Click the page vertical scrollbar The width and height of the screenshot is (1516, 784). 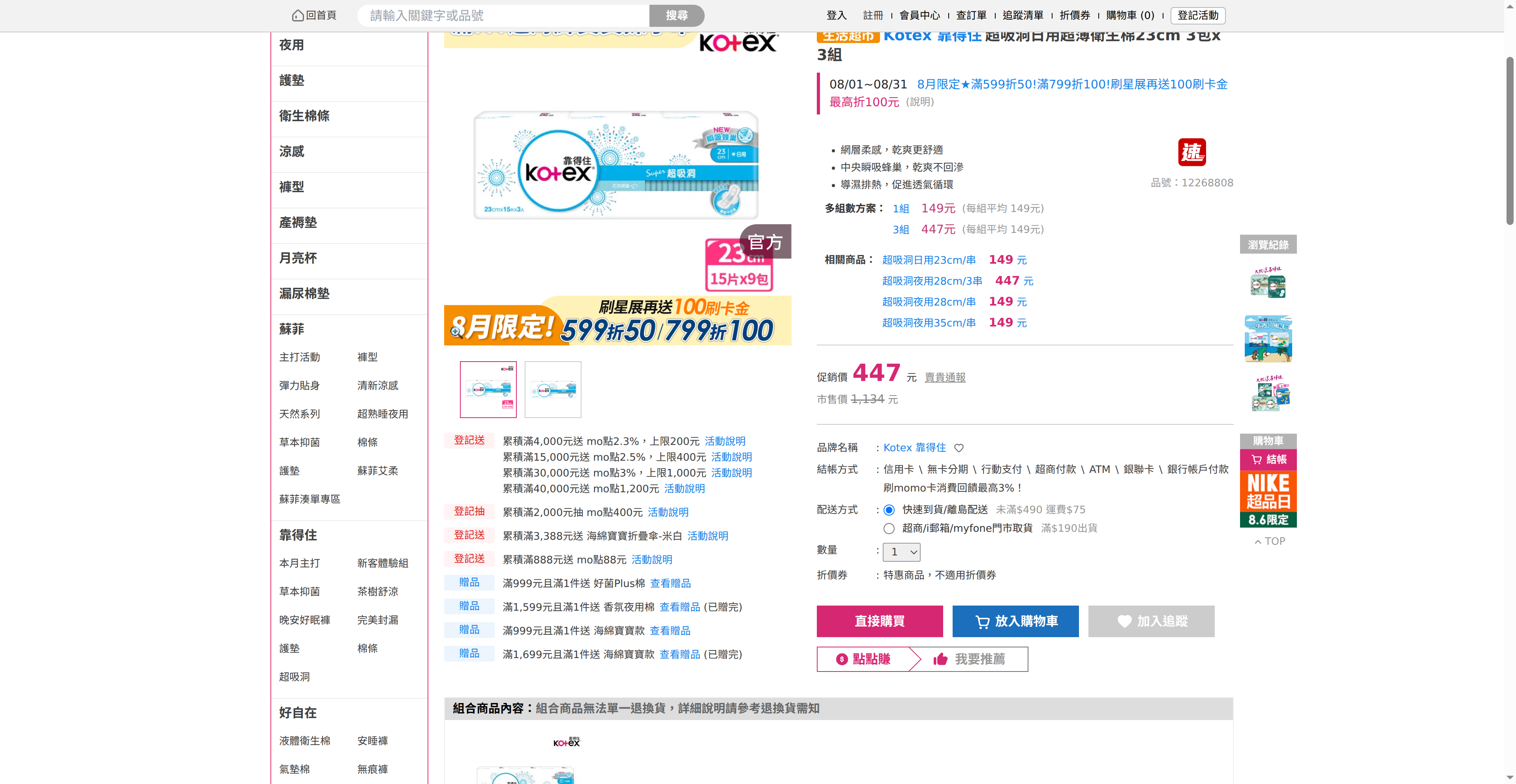click(x=1510, y=141)
